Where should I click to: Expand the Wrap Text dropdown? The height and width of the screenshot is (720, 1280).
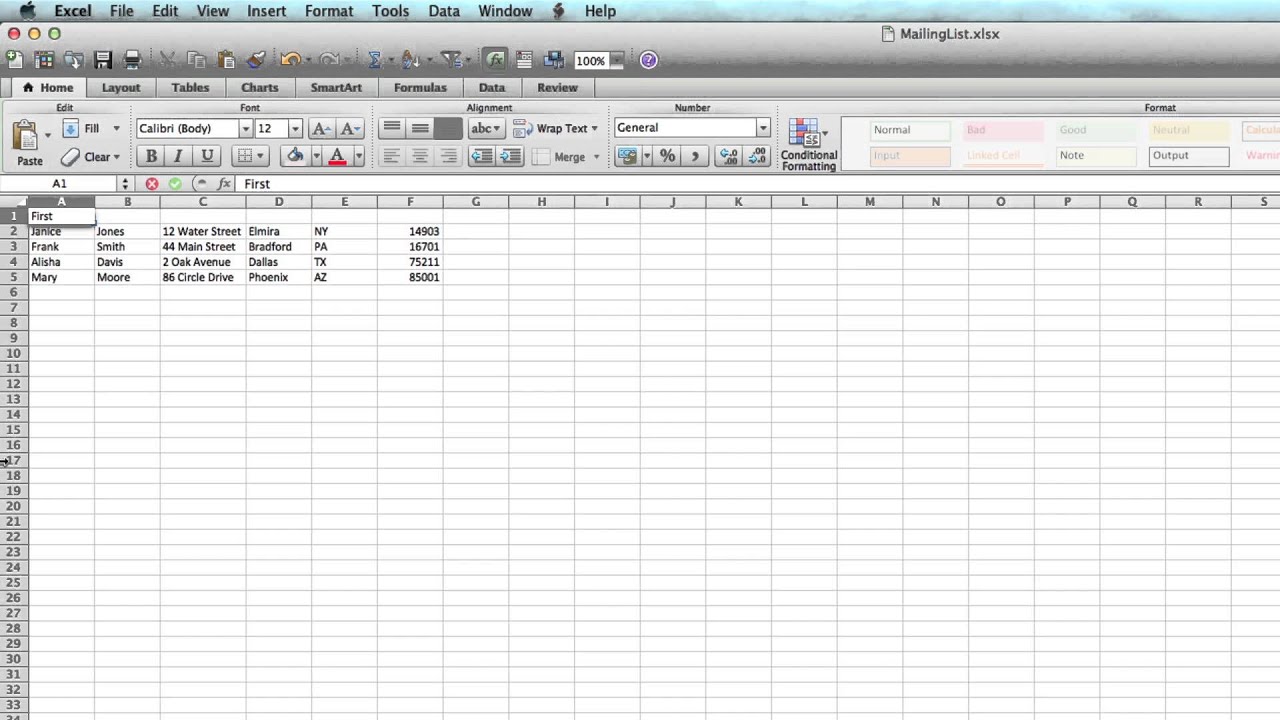point(594,129)
